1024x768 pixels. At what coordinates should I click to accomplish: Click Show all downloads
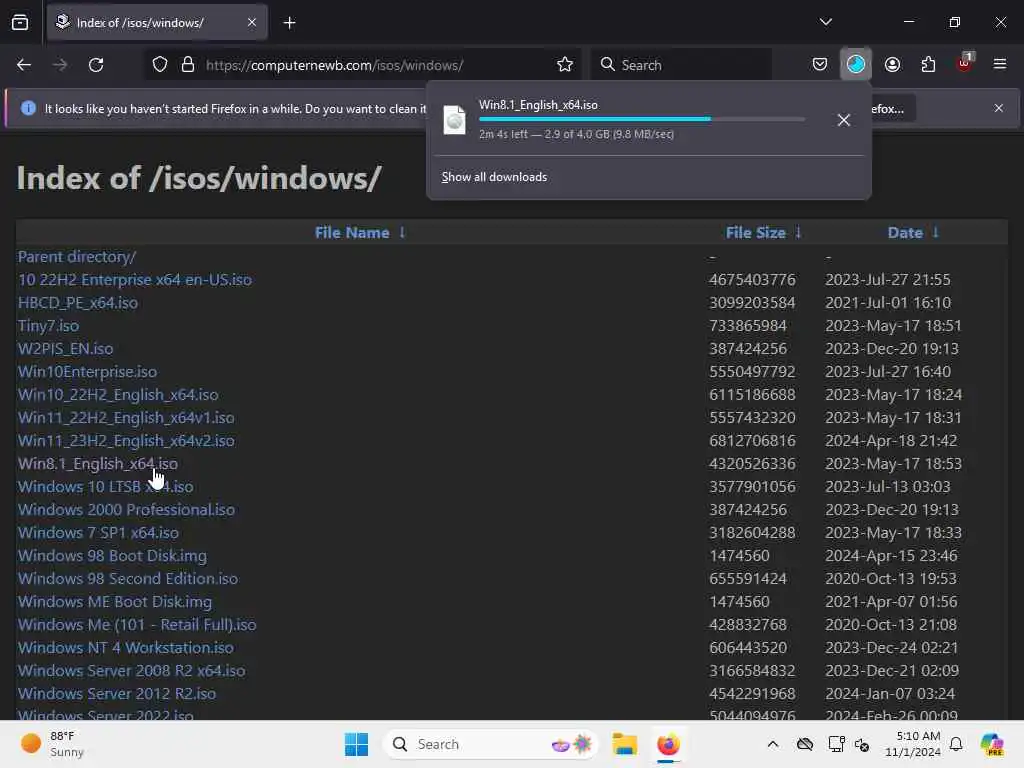tap(494, 177)
